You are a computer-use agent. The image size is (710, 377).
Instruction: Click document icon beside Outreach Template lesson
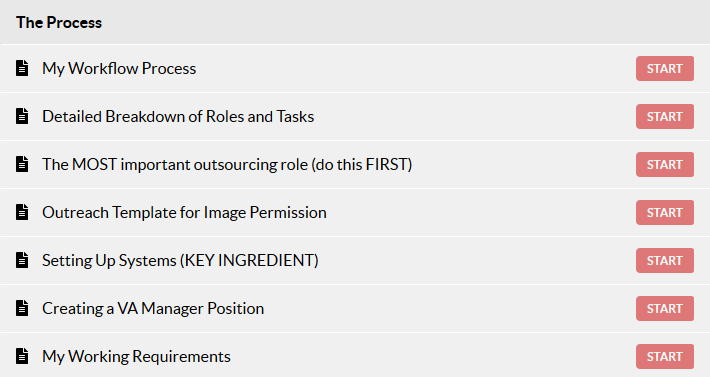[22, 212]
